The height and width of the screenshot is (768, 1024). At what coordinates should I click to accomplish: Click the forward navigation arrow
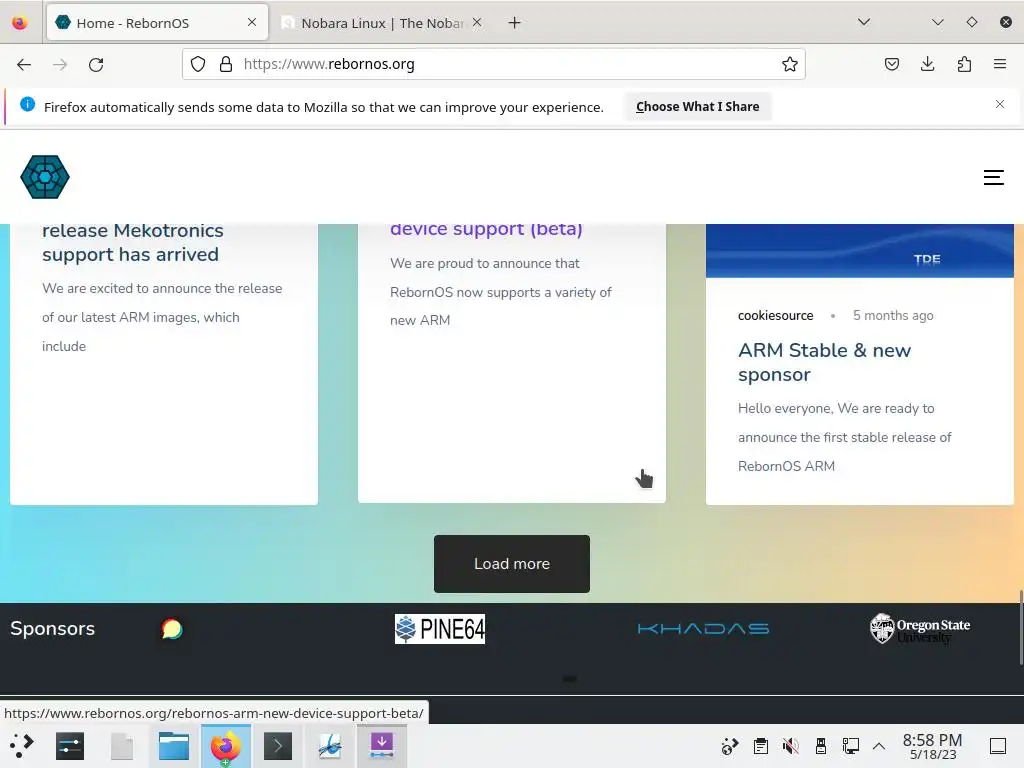click(60, 64)
